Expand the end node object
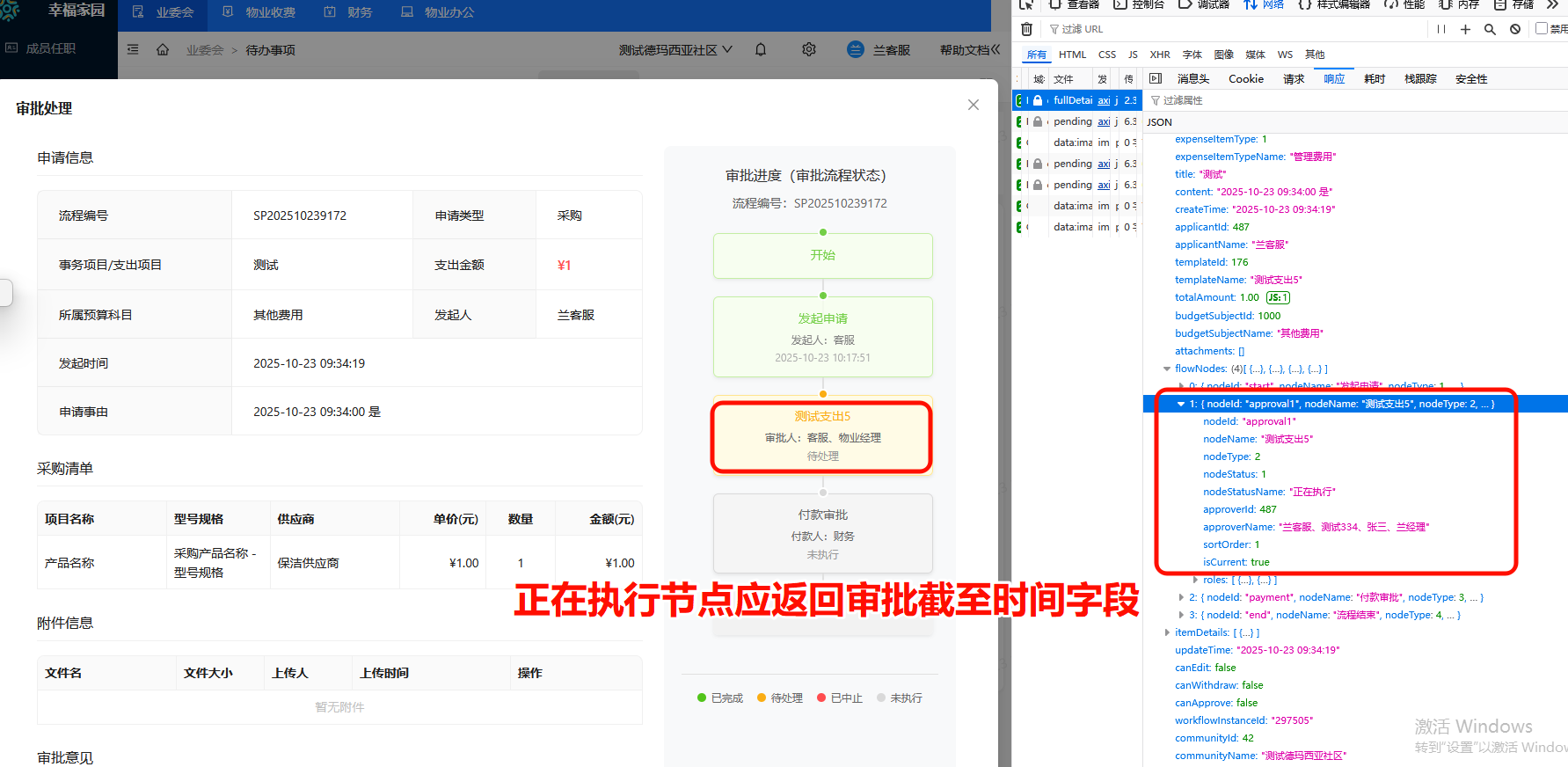This screenshot has width=1568, height=767. pos(1181,615)
